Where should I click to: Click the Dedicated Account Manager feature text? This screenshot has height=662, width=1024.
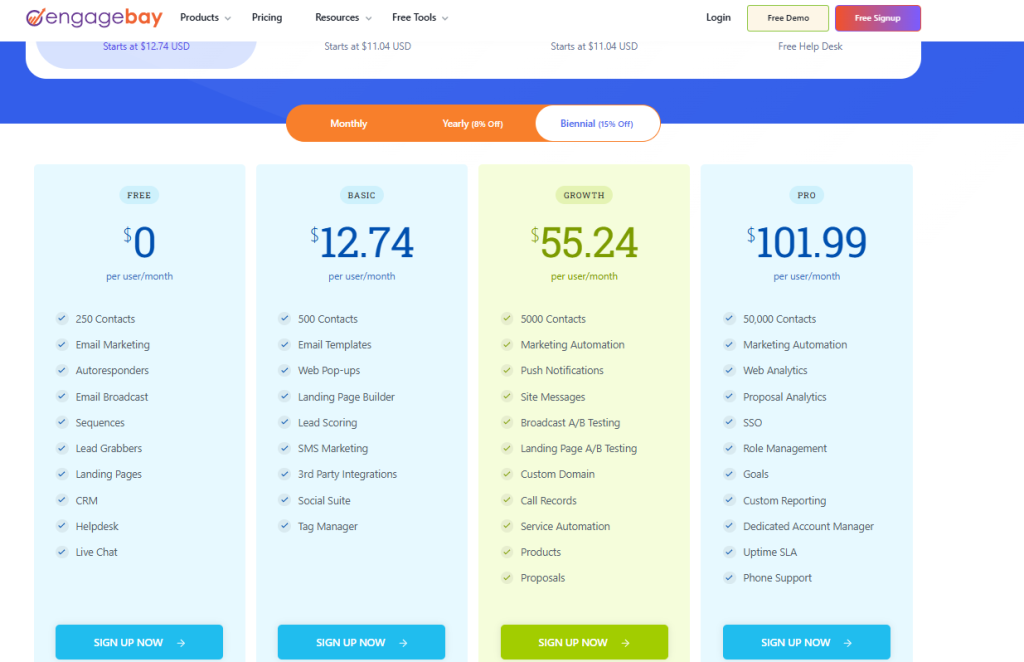808,526
